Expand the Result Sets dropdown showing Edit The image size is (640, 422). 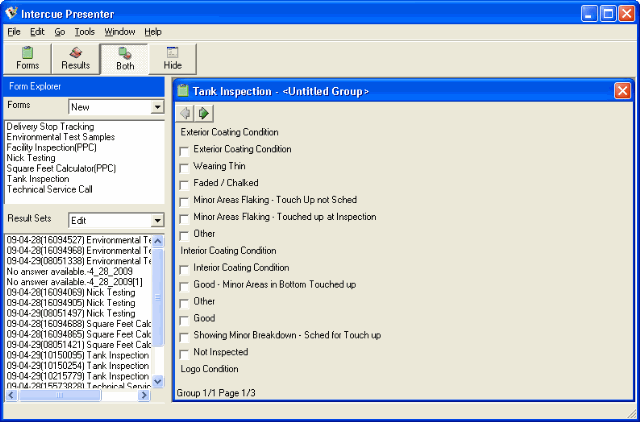click(157, 220)
